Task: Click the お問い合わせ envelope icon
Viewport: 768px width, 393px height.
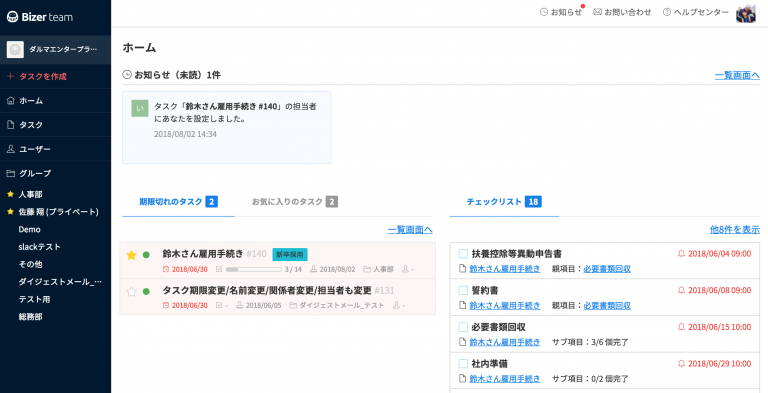Action: [597, 12]
